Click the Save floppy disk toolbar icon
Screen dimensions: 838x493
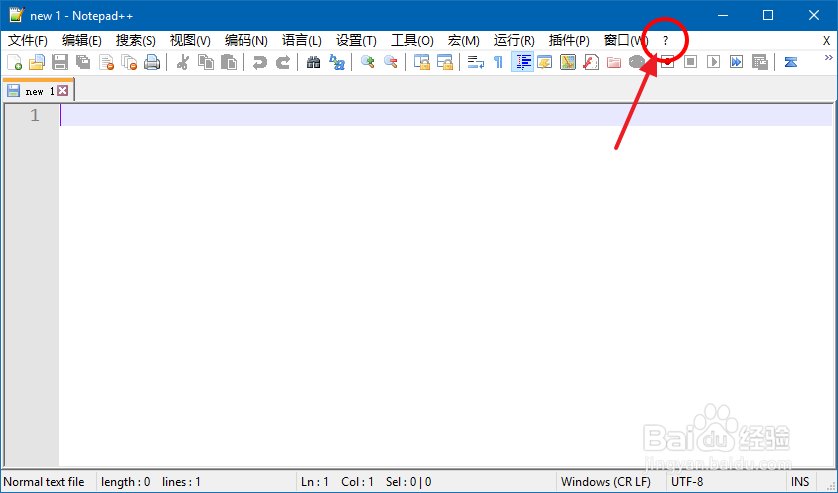pos(60,63)
